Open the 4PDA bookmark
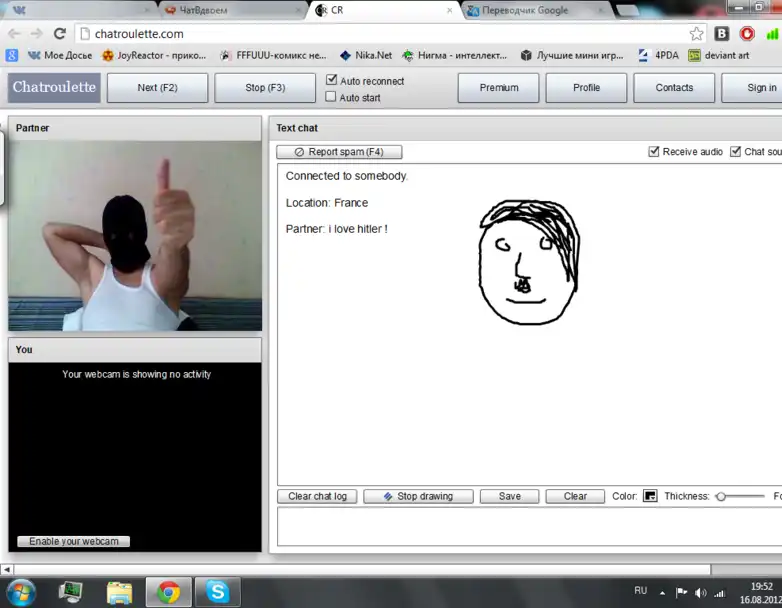The image size is (782, 608). pyautogui.click(x=659, y=56)
